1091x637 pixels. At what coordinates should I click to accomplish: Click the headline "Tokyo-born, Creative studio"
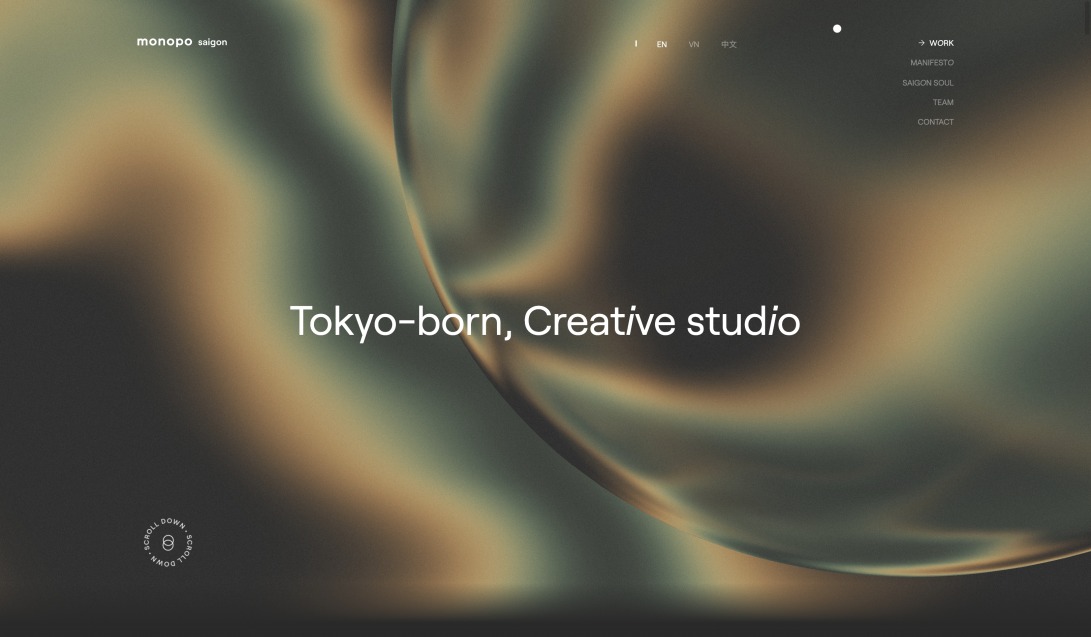point(545,321)
